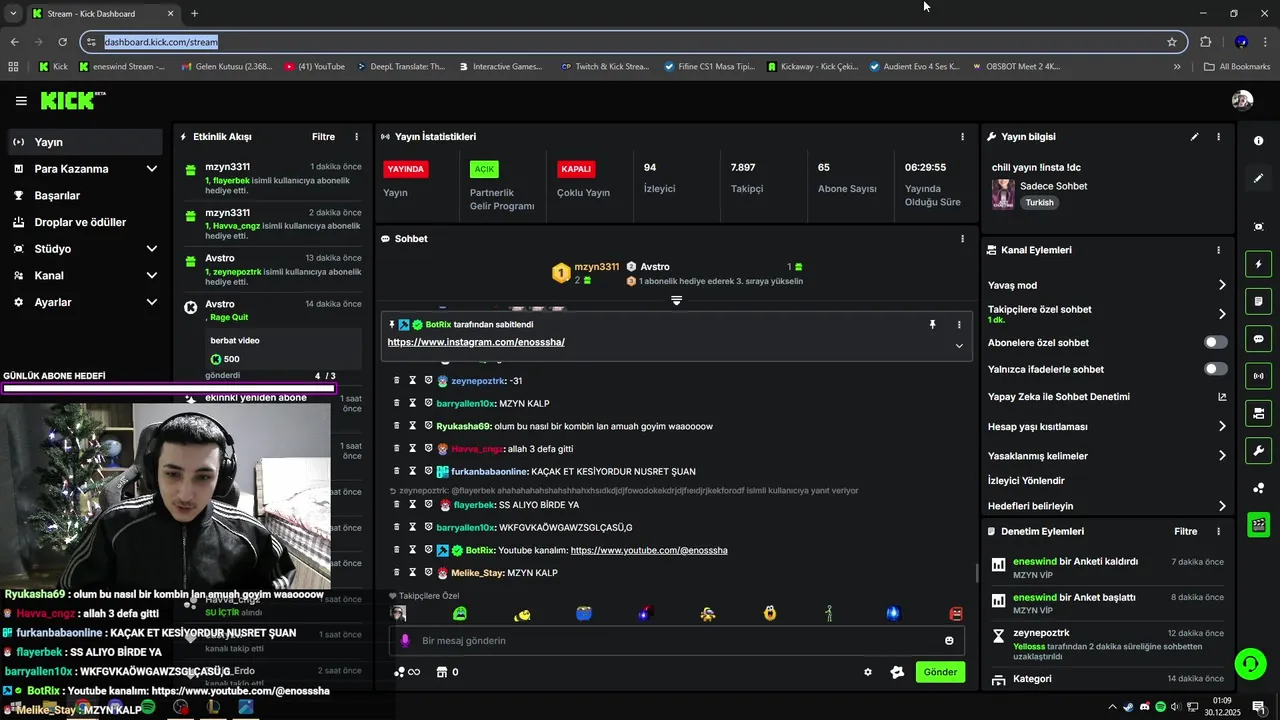Viewport: 1280px width, 720px height.
Task: Open Etkinlik Akışı panel options menu
Action: pos(357,137)
